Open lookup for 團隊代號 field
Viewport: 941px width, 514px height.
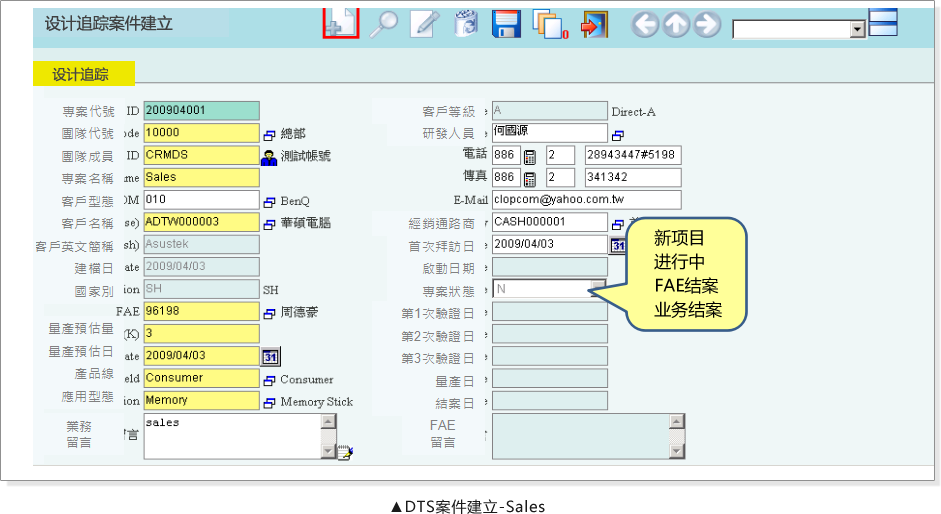(x=269, y=134)
